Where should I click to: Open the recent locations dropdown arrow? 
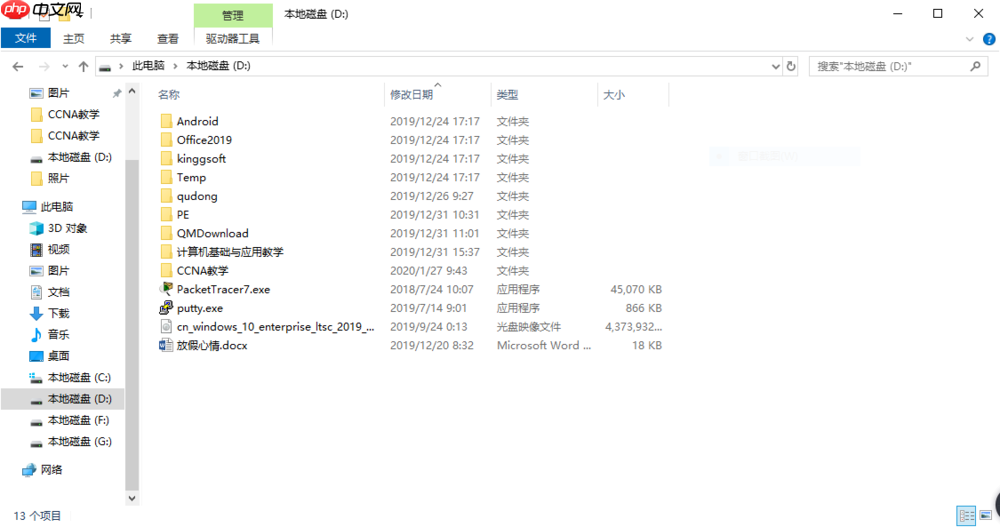pos(65,66)
